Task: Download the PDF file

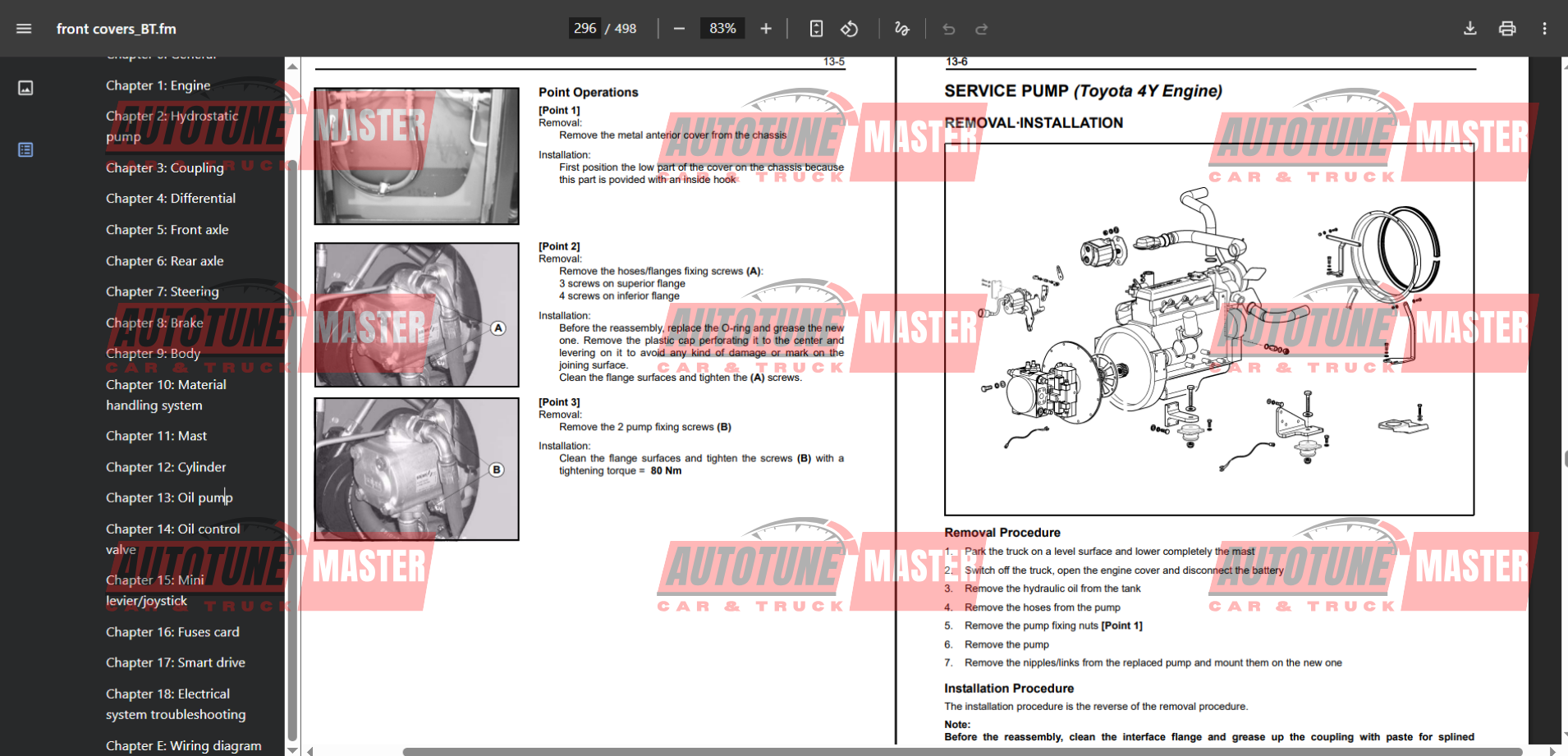Action: 1469,29
